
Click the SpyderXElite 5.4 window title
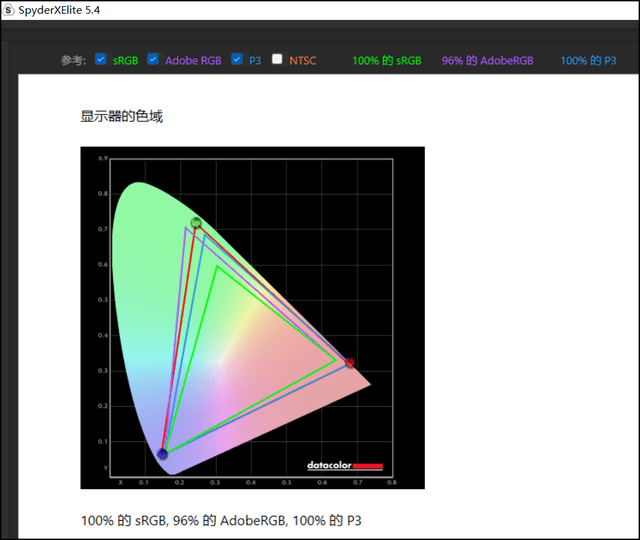[60, 9]
